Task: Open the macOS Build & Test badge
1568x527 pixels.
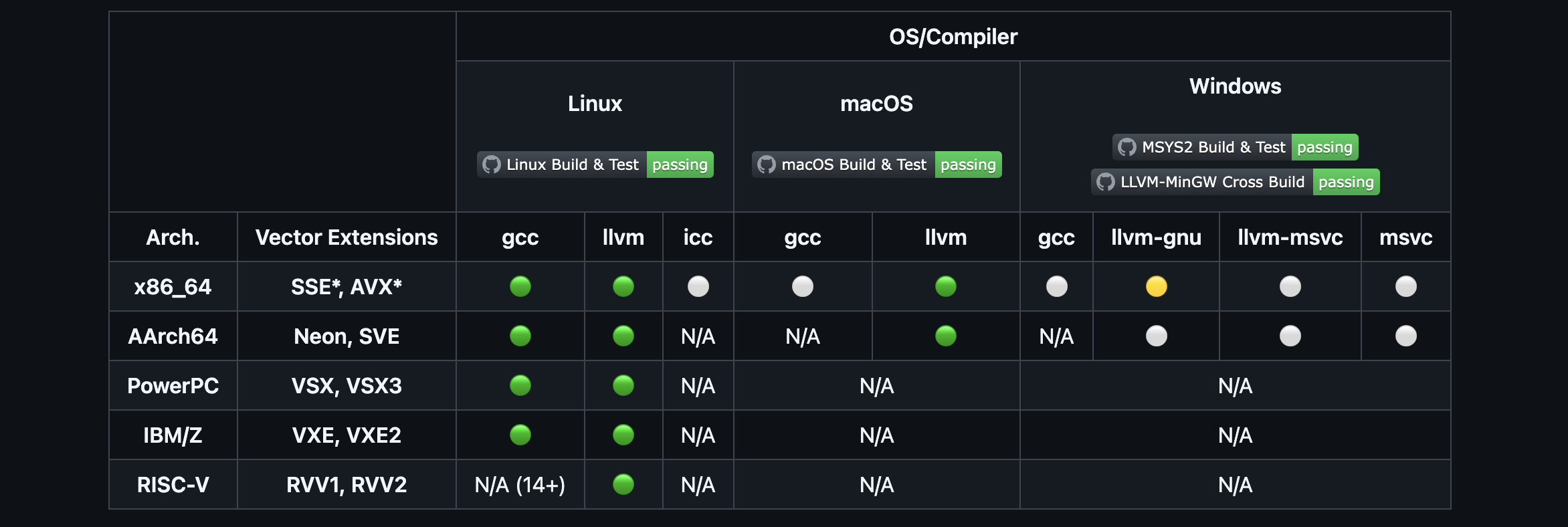Action: click(x=876, y=165)
